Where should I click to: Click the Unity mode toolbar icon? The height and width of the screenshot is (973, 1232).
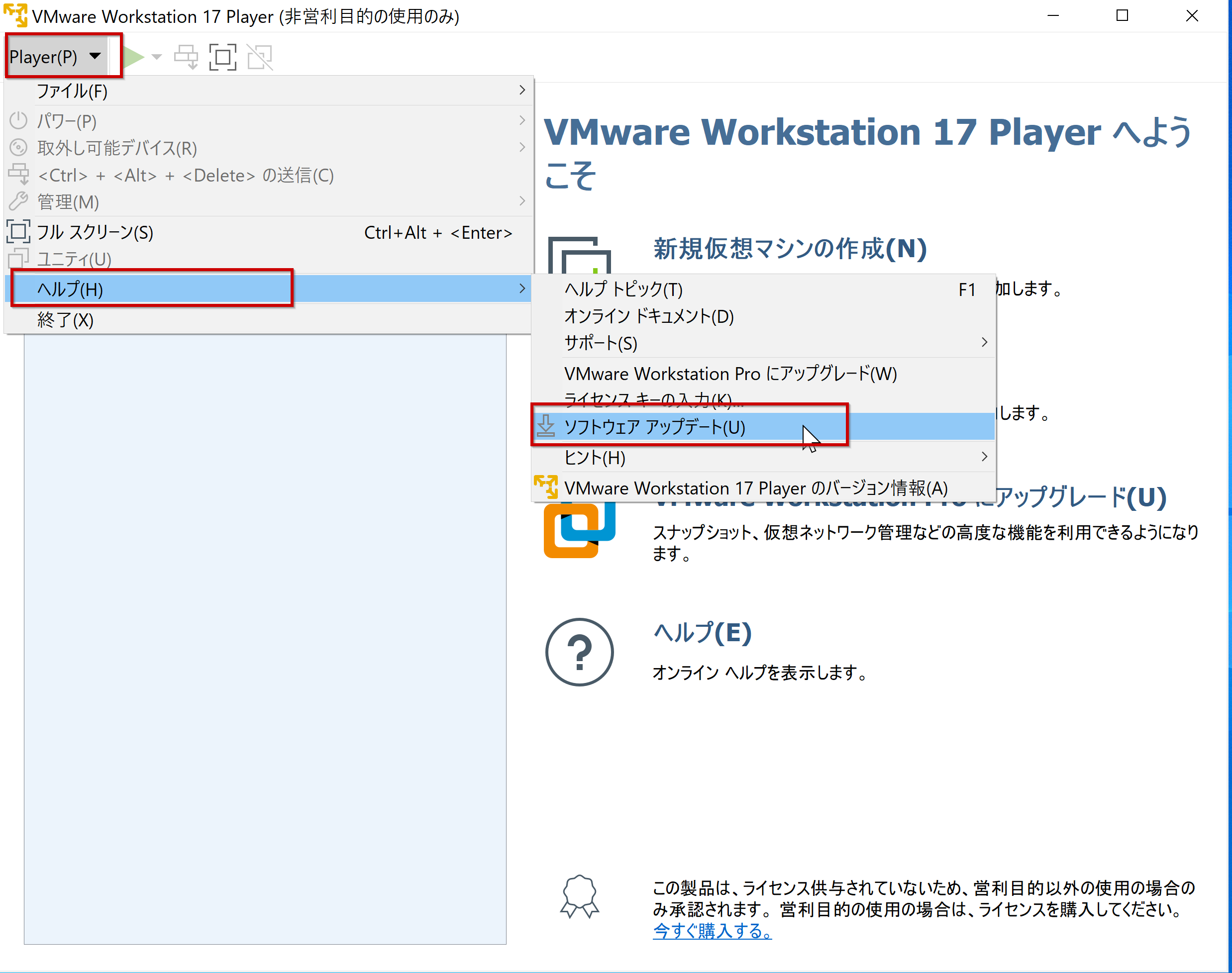[260, 57]
